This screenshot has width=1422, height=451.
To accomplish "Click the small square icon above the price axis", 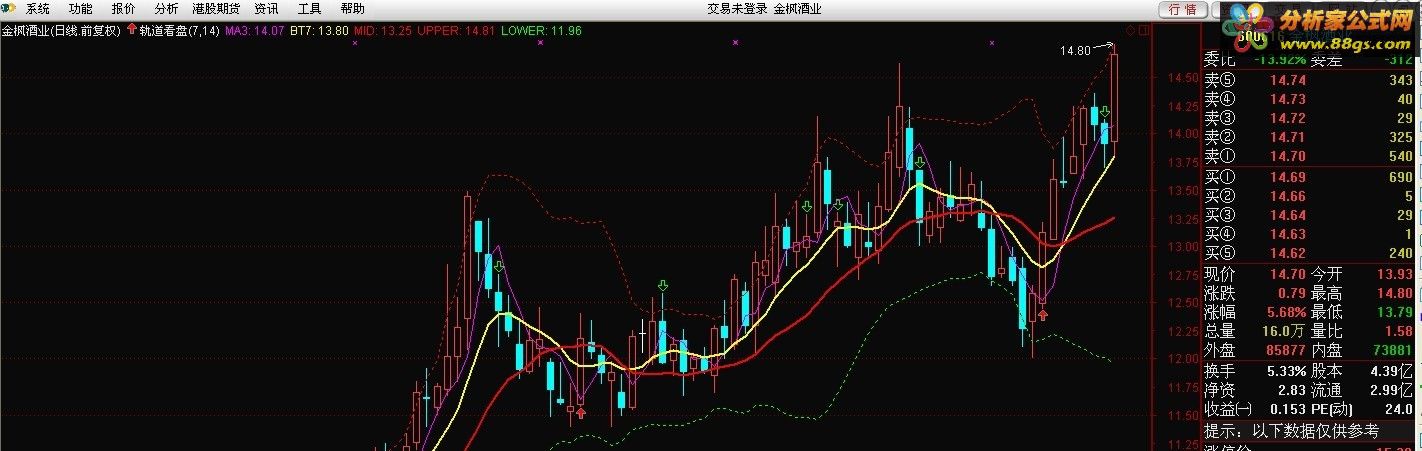I will (1145, 31).
